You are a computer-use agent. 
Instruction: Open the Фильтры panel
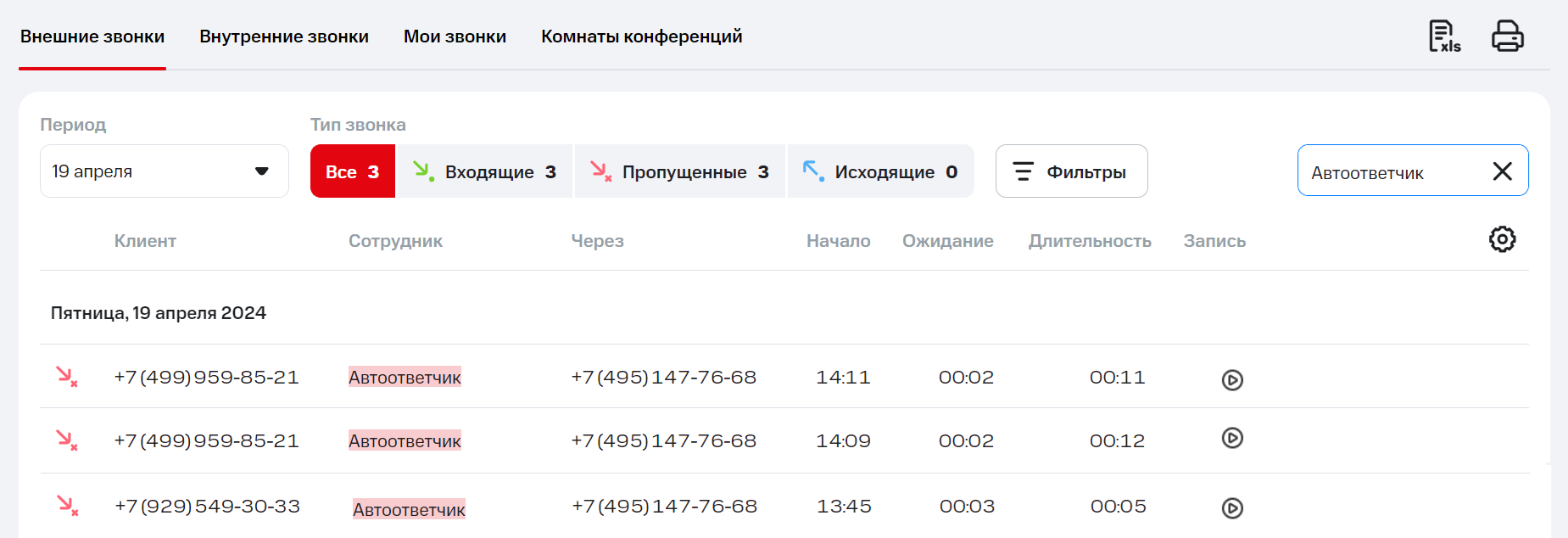[1071, 171]
